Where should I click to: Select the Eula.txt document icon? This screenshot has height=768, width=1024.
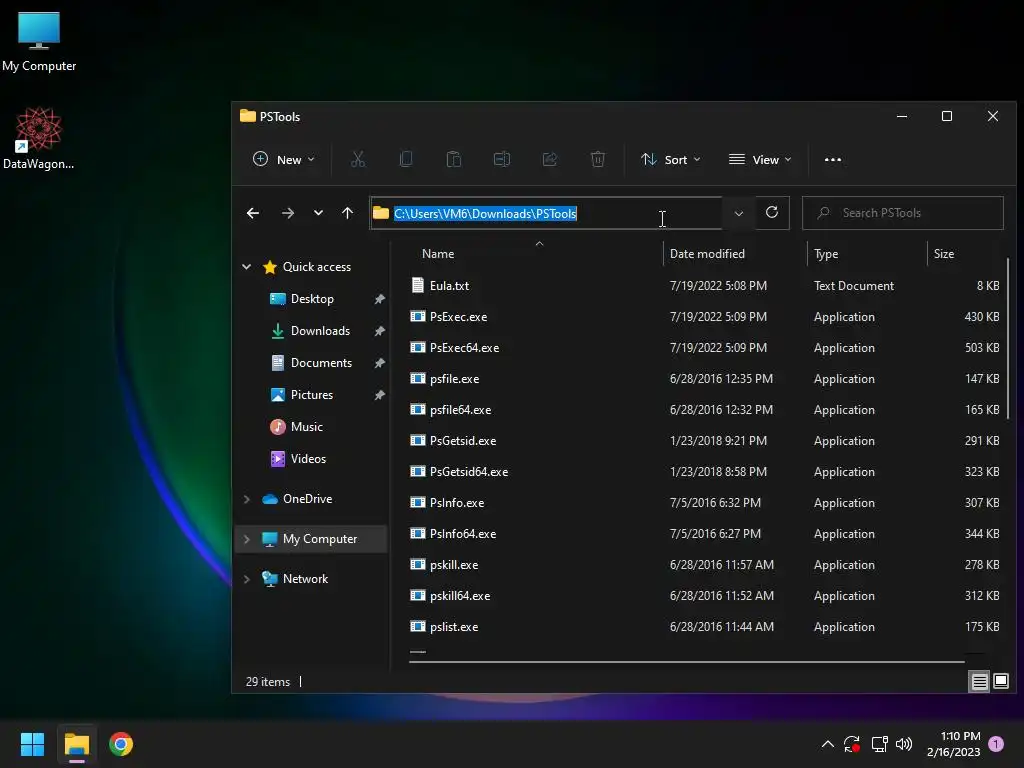click(418, 285)
